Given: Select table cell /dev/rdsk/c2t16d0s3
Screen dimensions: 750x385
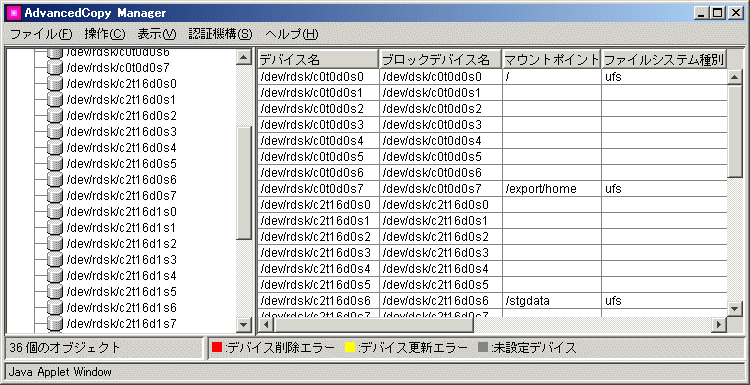Looking at the screenshot, I should pos(318,253).
